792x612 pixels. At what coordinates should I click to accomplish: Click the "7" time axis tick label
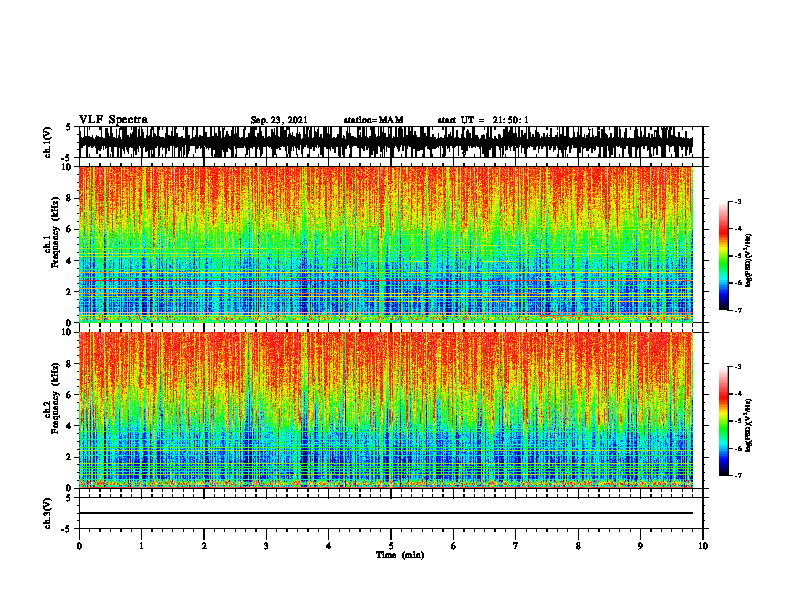coord(516,546)
